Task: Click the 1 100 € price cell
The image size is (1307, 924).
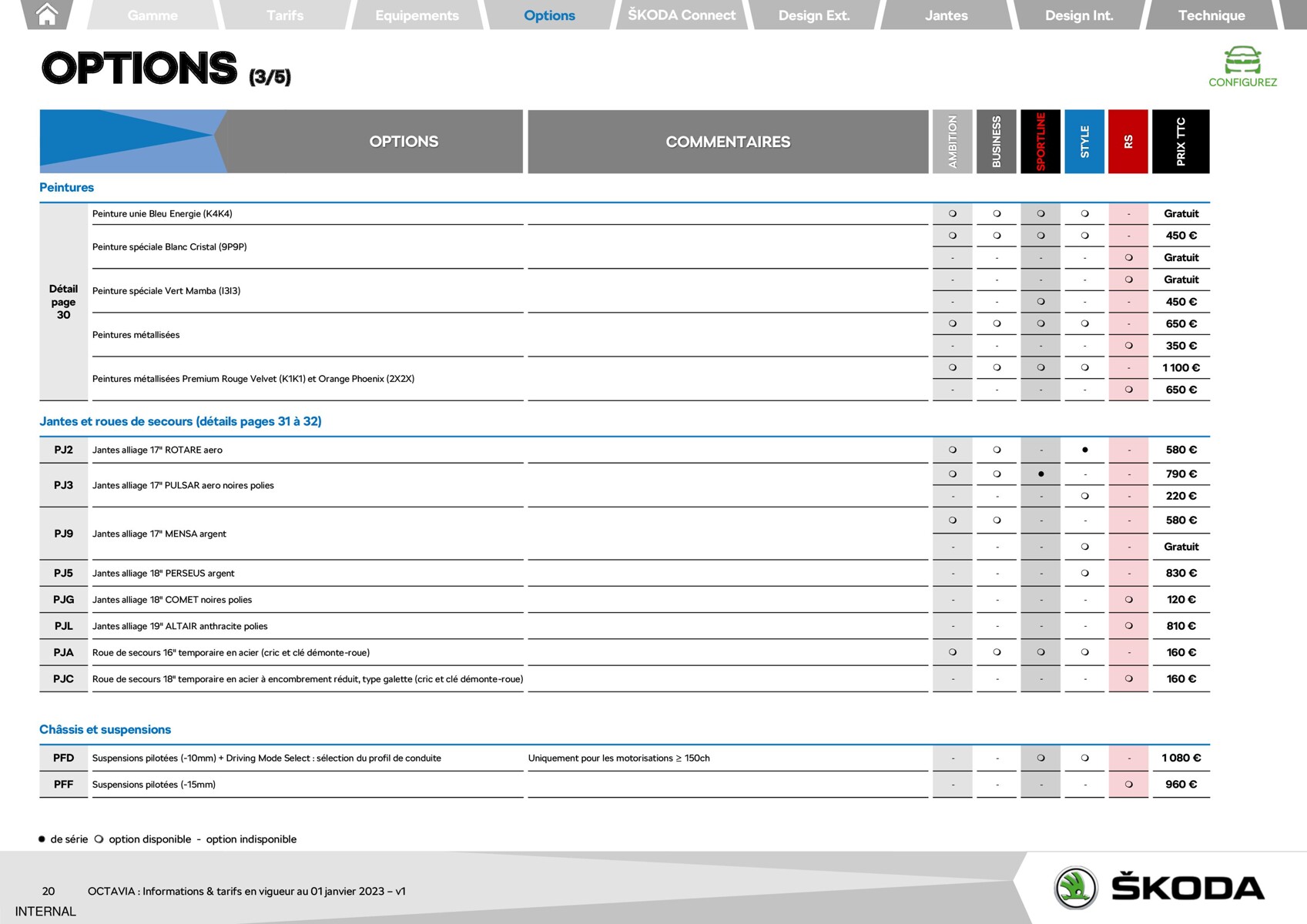Action: tap(1181, 368)
